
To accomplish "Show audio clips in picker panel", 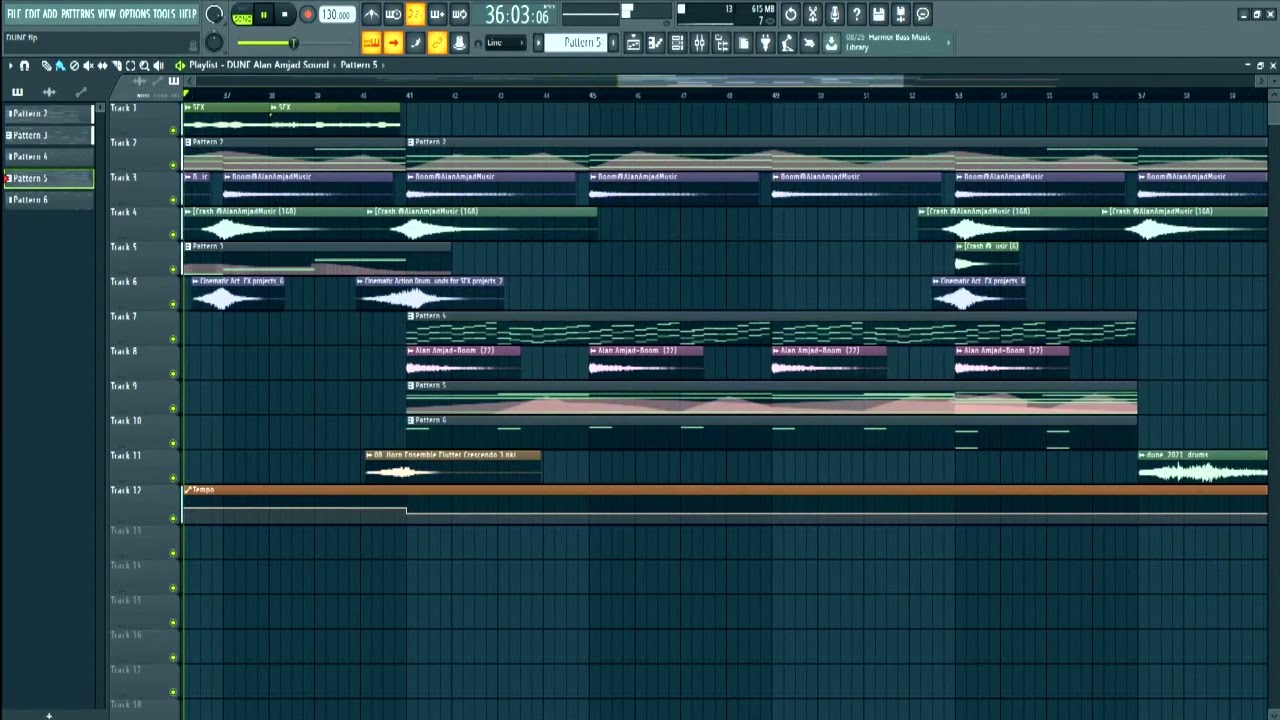I will 49,92.
